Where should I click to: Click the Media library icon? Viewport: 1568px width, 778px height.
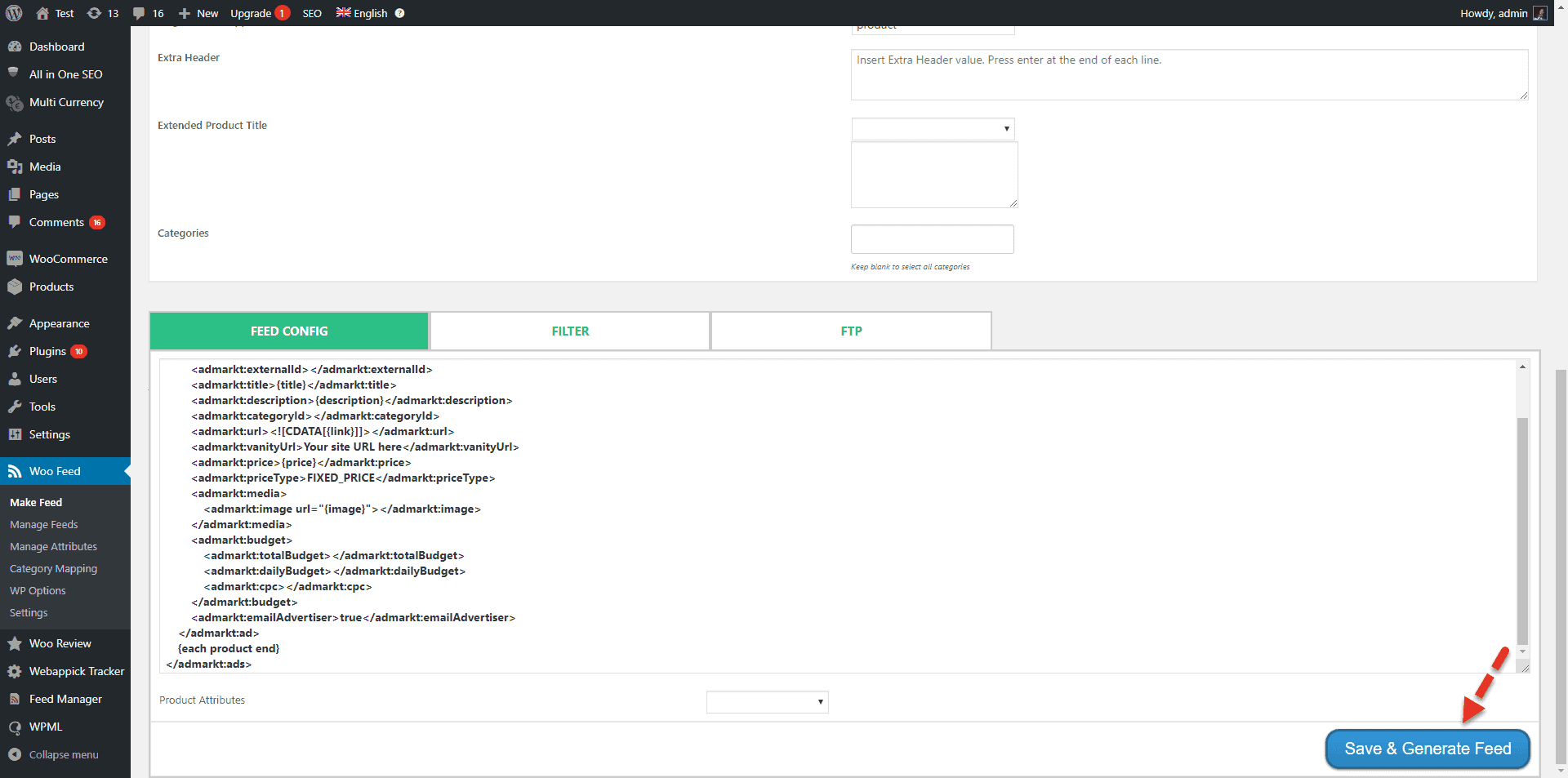coord(14,167)
